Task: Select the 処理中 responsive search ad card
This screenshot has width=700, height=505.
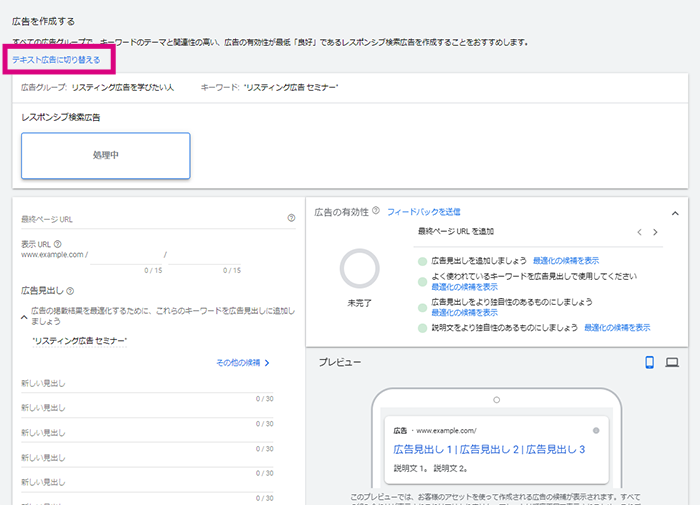Action: pyautogui.click(x=106, y=155)
